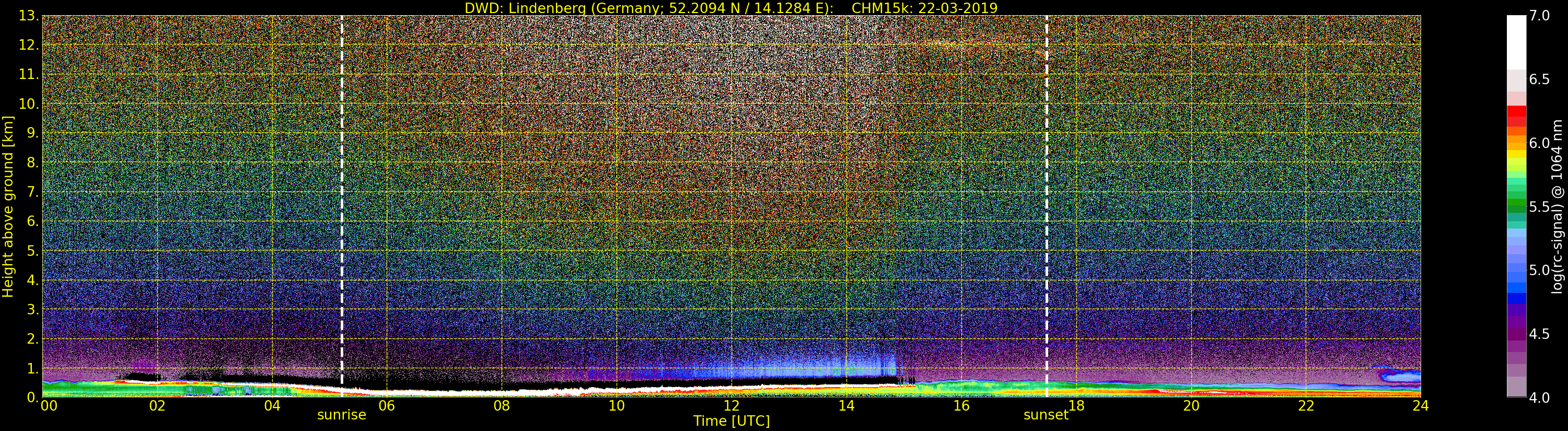Select time axis tick '18'

point(1076,406)
